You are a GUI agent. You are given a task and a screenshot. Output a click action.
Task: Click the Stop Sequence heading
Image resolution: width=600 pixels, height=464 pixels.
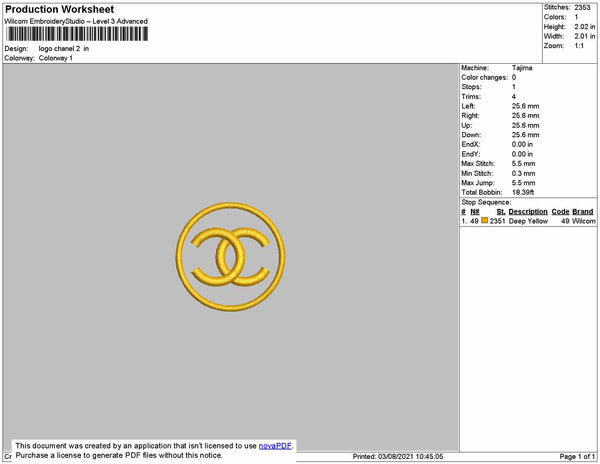(486, 202)
